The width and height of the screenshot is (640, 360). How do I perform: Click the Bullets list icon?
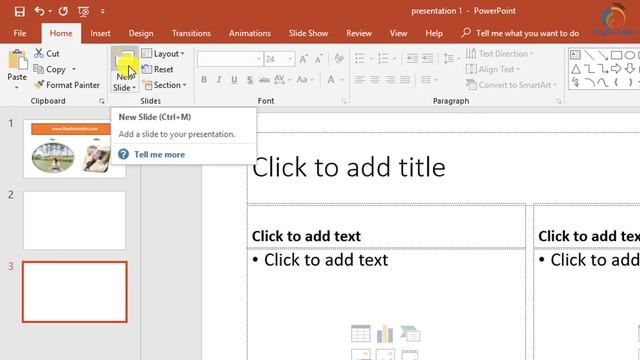click(x=360, y=59)
